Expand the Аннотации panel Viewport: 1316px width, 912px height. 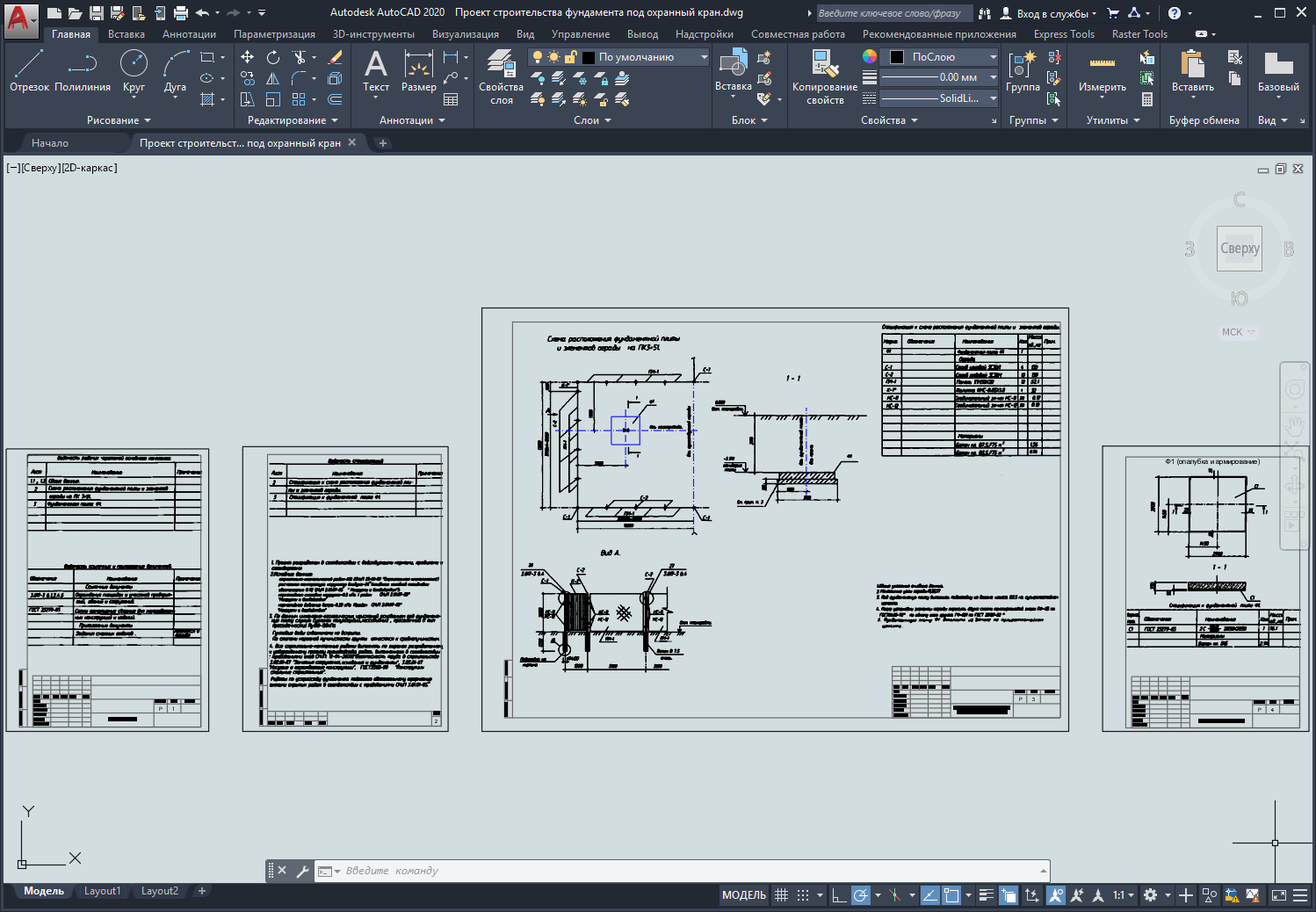tap(412, 120)
